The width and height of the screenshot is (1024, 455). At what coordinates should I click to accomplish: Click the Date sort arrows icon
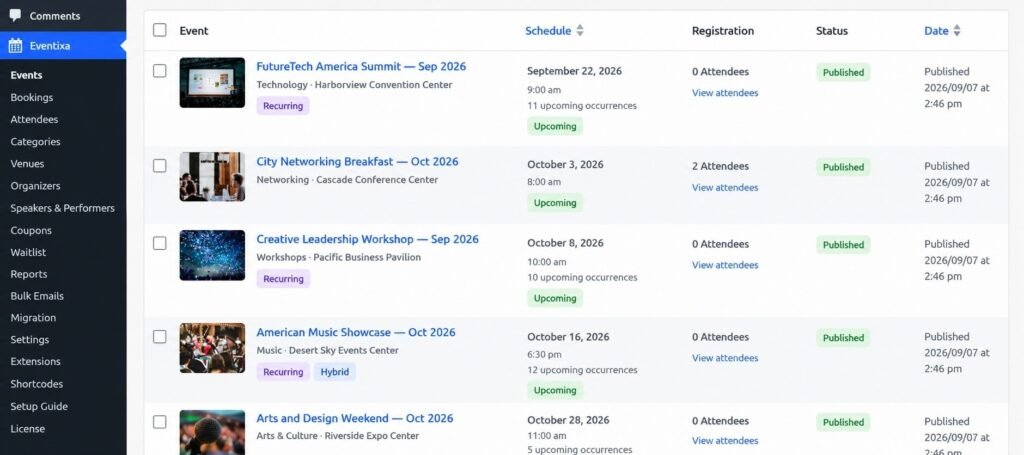tap(957, 31)
